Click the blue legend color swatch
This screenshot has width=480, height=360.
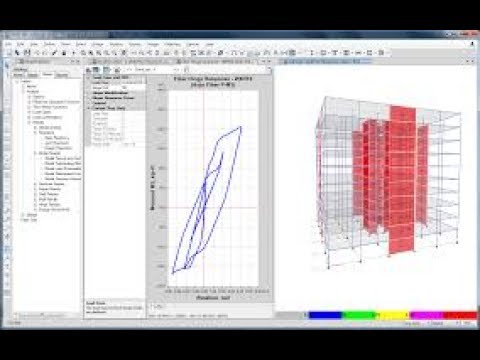click(325, 315)
